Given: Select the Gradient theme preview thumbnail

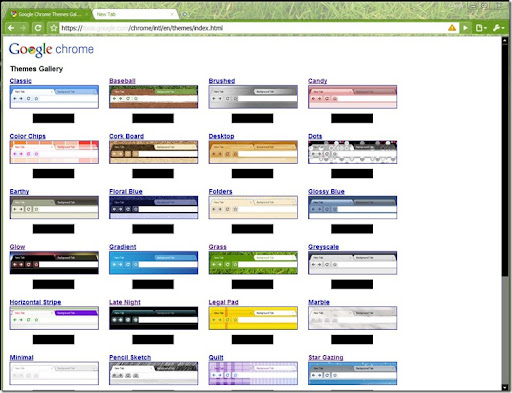Looking at the screenshot, I should (154, 263).
